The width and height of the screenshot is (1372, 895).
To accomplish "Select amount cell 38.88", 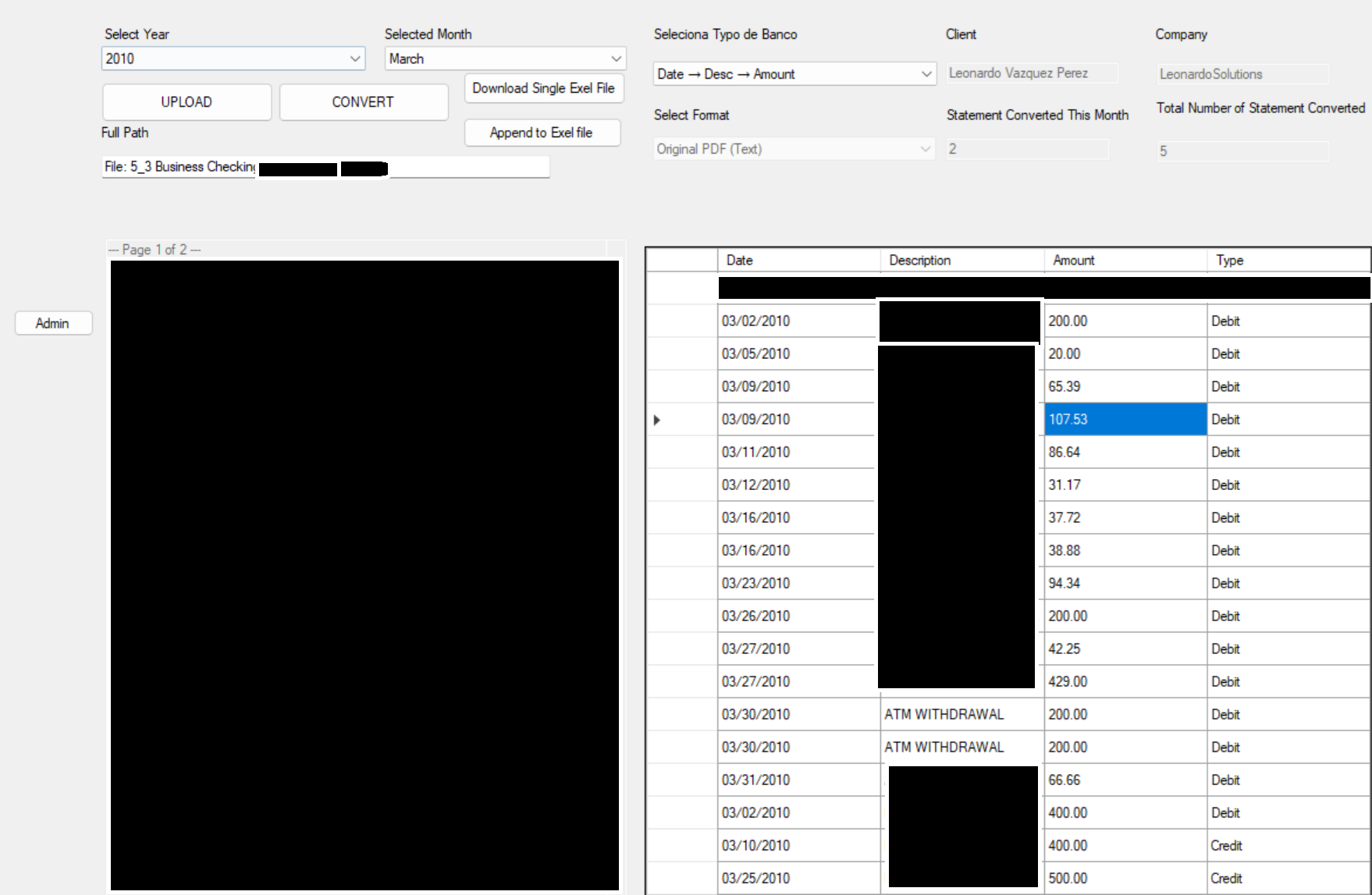I will pos(1125,550).
